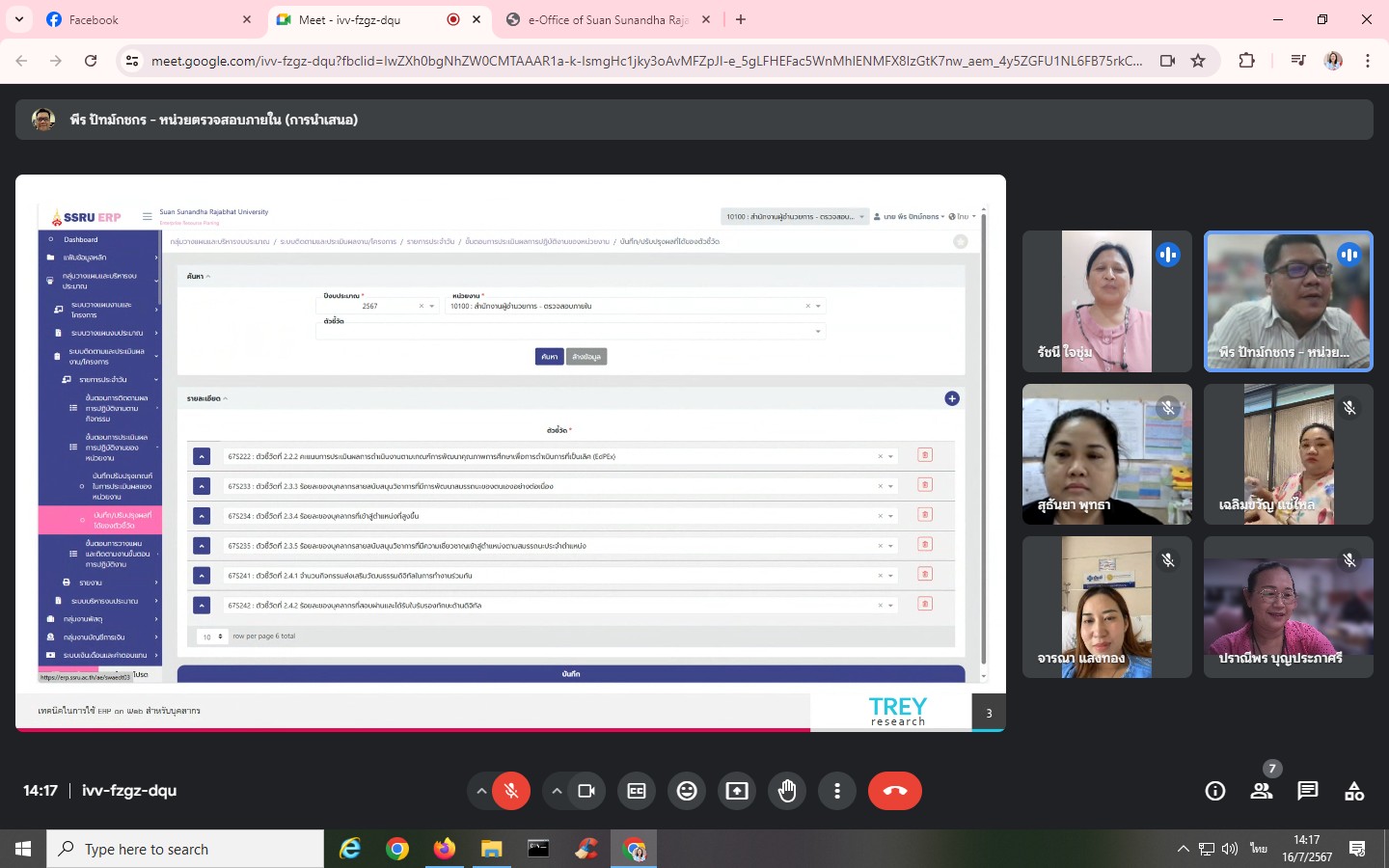Open the in-call chat messages
The image size is (1389, 868).
[1308, 791]
